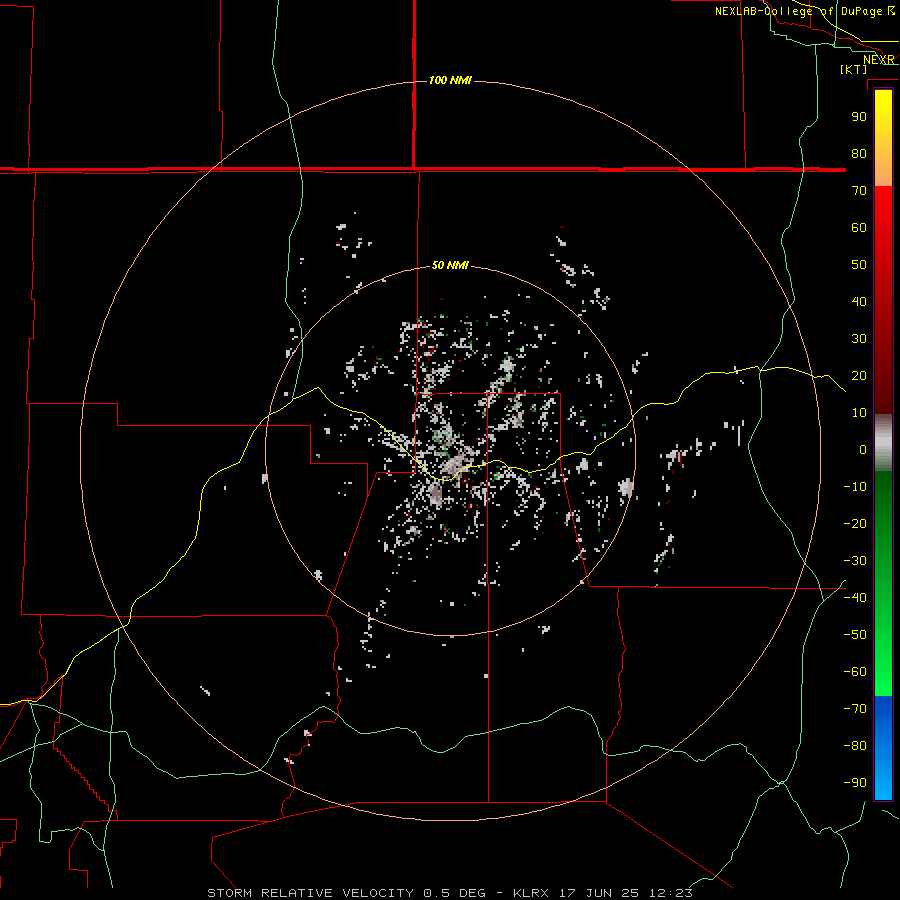Click the -30 value on velocity scale
Viewport: 900px width, 900px height.
tap(855, 561)
